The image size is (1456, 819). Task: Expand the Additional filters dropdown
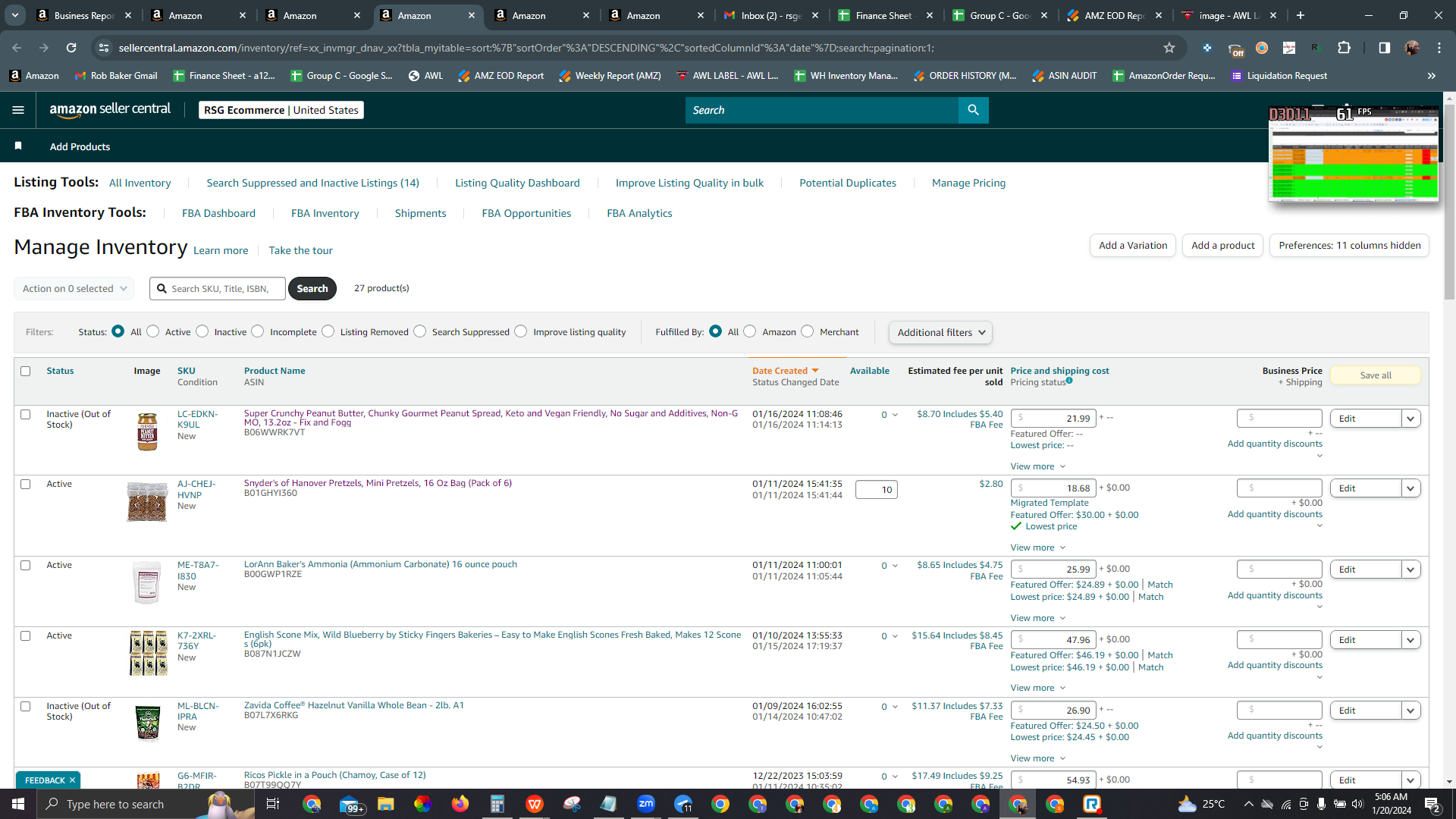(940, 332)
